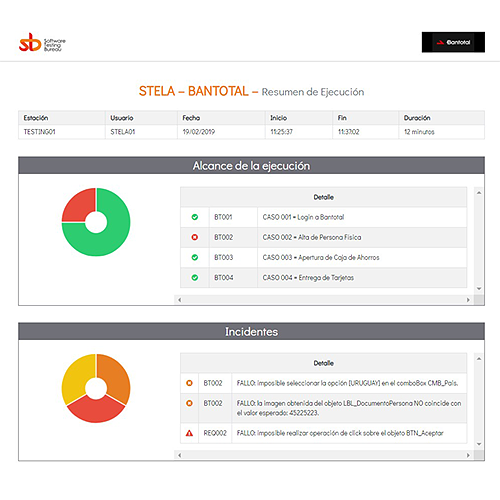Click the Software Testing Bureau logo
Image resolution: width=500 pixels, height=500 pixels.
coord(42,42)
